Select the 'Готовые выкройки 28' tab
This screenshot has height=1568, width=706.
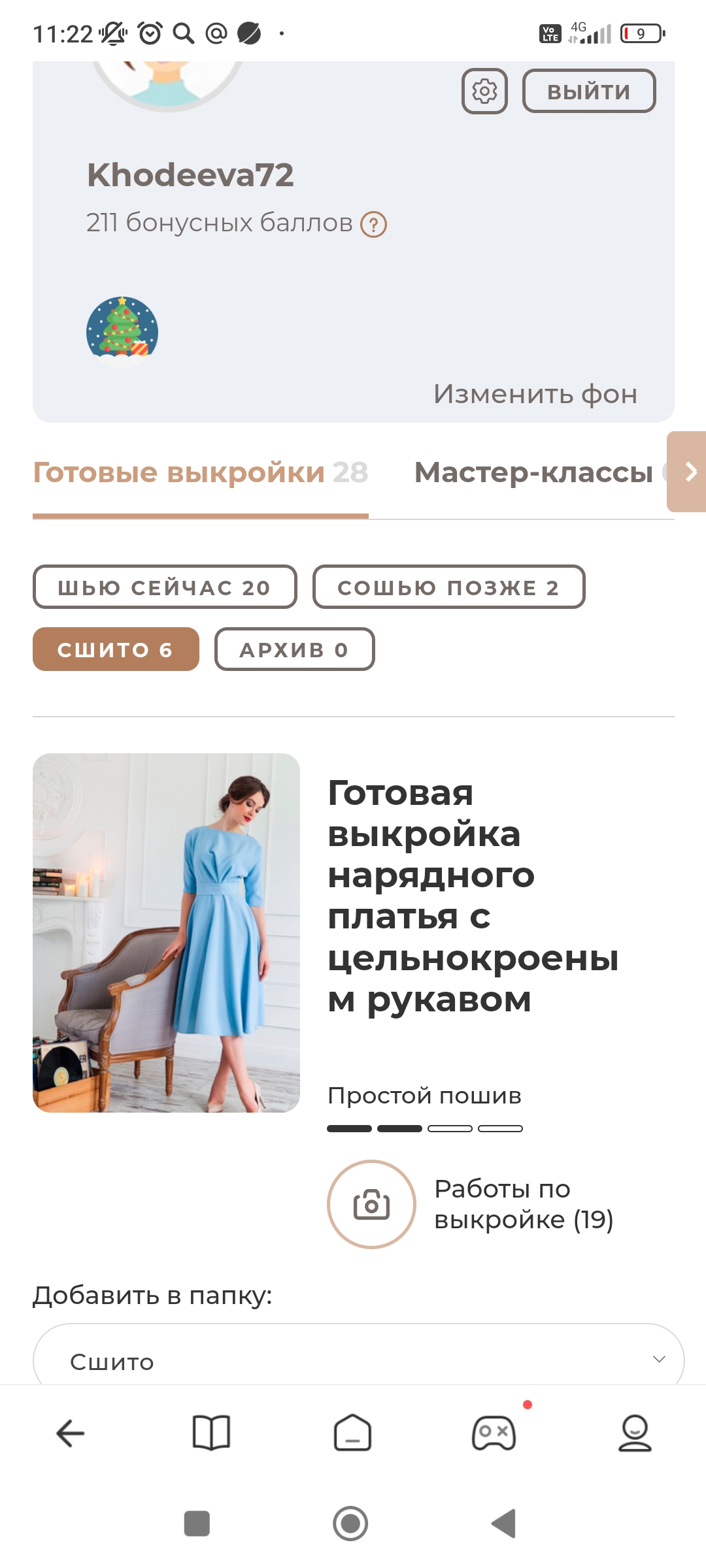200,472
